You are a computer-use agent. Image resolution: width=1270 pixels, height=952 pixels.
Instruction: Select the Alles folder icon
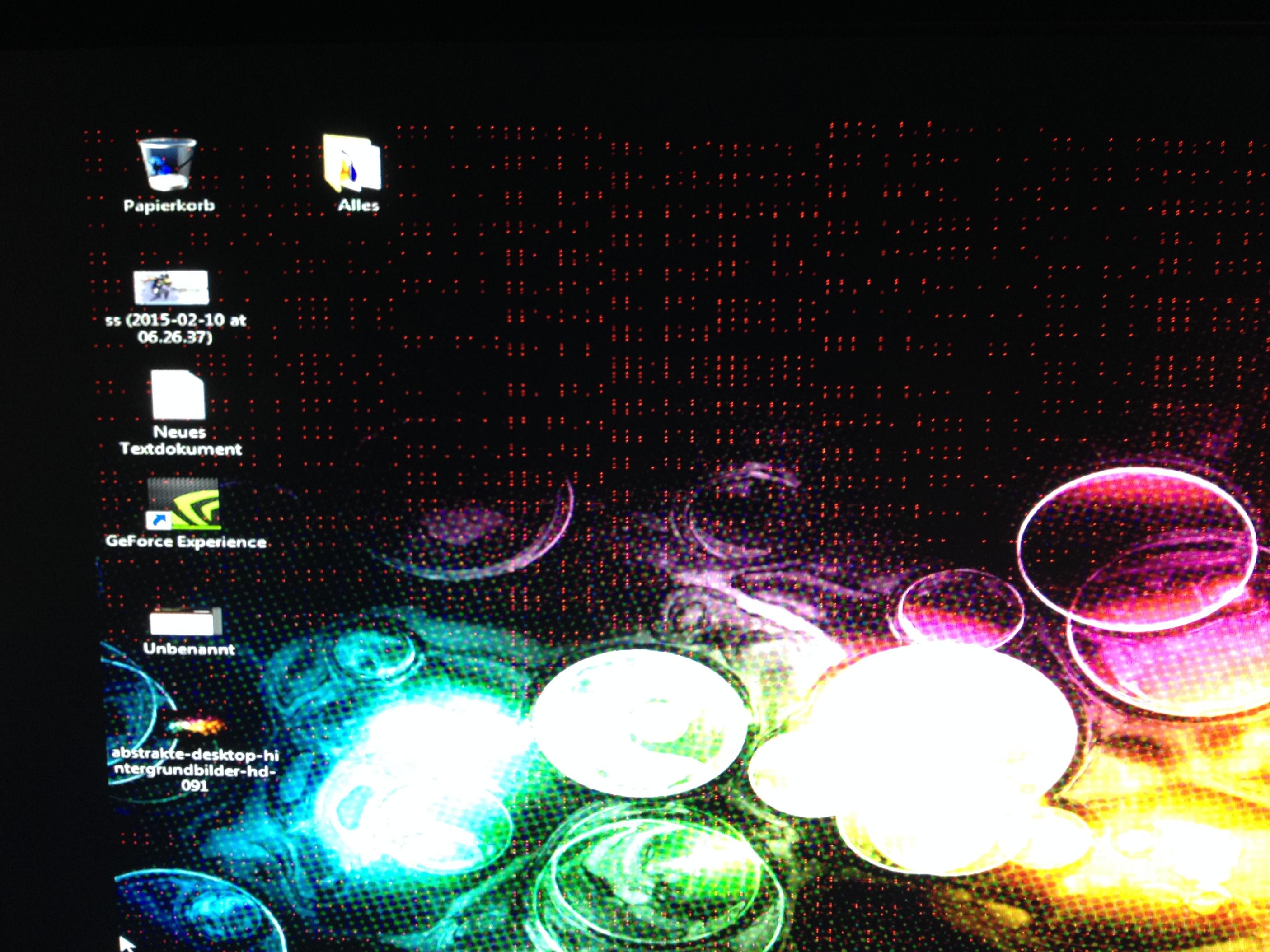352,163
